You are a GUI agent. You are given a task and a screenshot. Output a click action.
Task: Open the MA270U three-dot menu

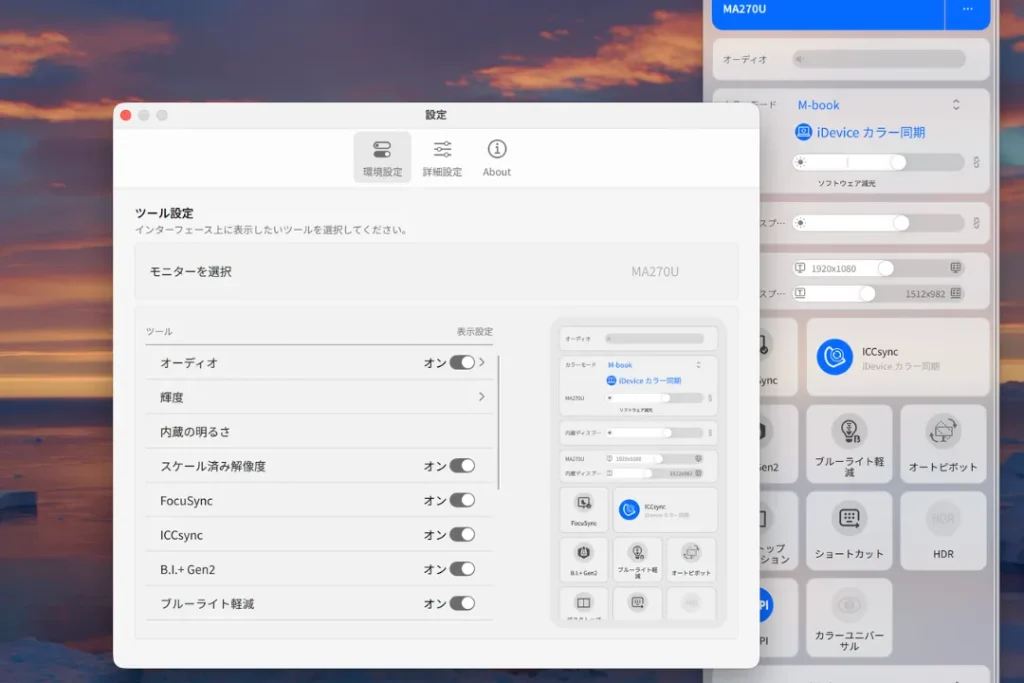(967, 9)
